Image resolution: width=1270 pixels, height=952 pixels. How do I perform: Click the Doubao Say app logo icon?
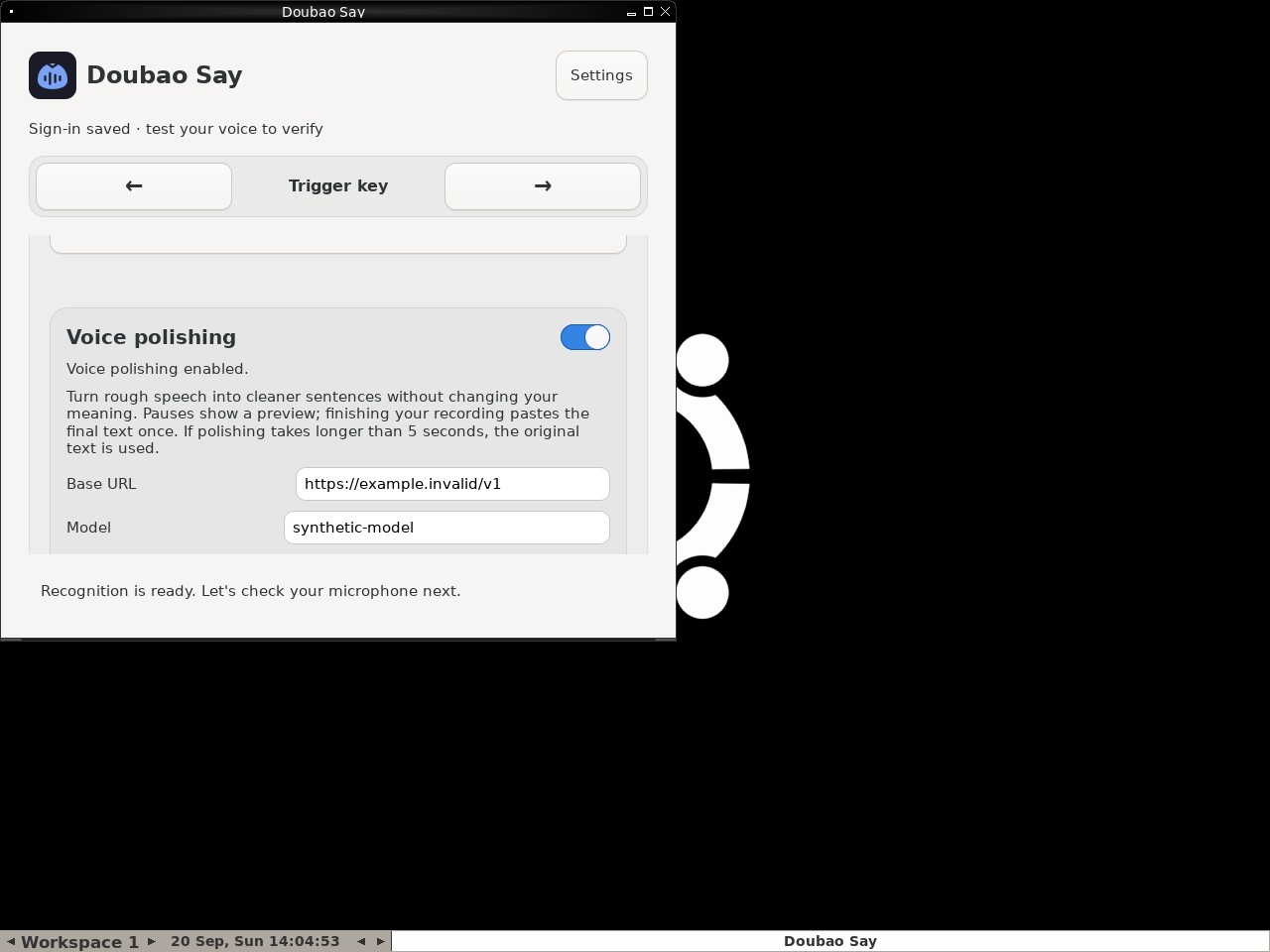pos(53,75)
